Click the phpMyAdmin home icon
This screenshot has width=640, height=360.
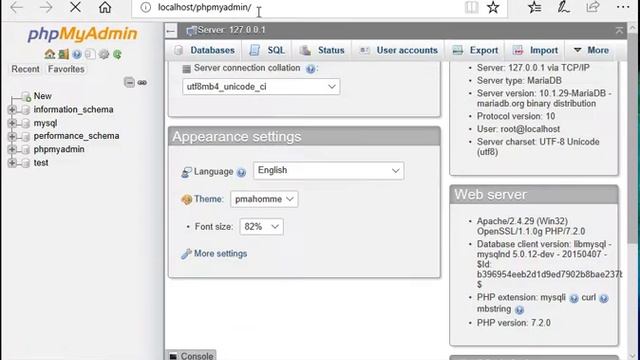[x=49, y=54]
